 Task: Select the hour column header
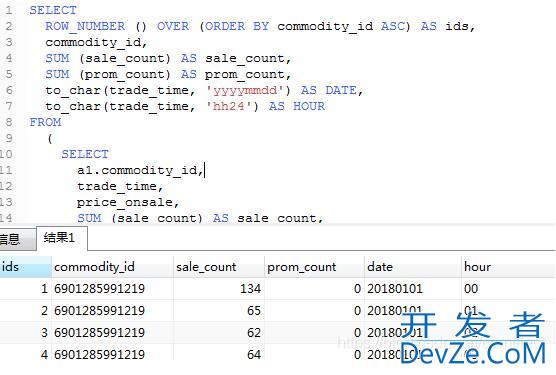509,267
